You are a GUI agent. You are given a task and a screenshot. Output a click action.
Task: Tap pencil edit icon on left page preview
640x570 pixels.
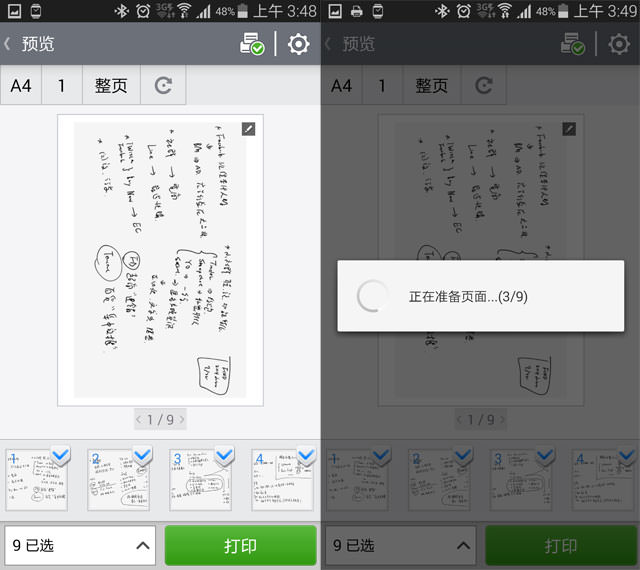[249, 129]
